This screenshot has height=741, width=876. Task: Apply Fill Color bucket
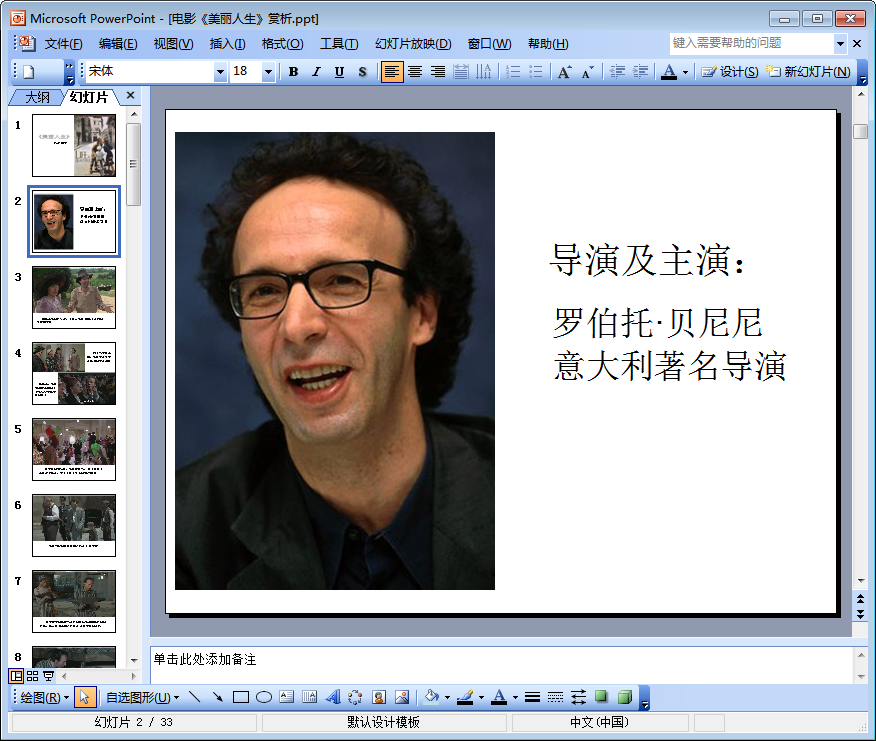pos(432,697)
